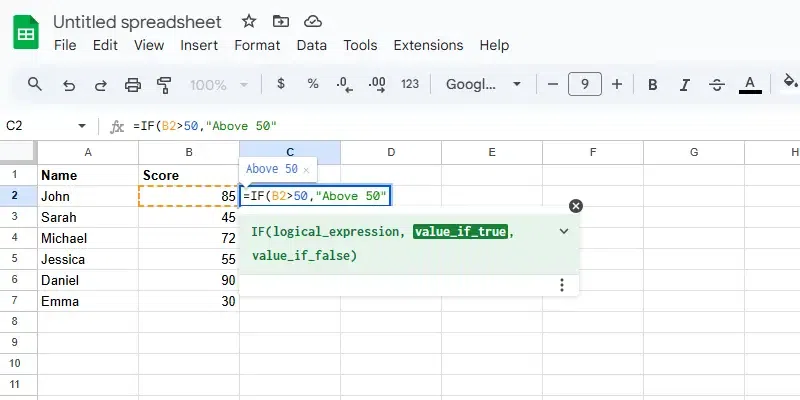Open the Data menu
The image size is (800, 400).
coord(311,45)
